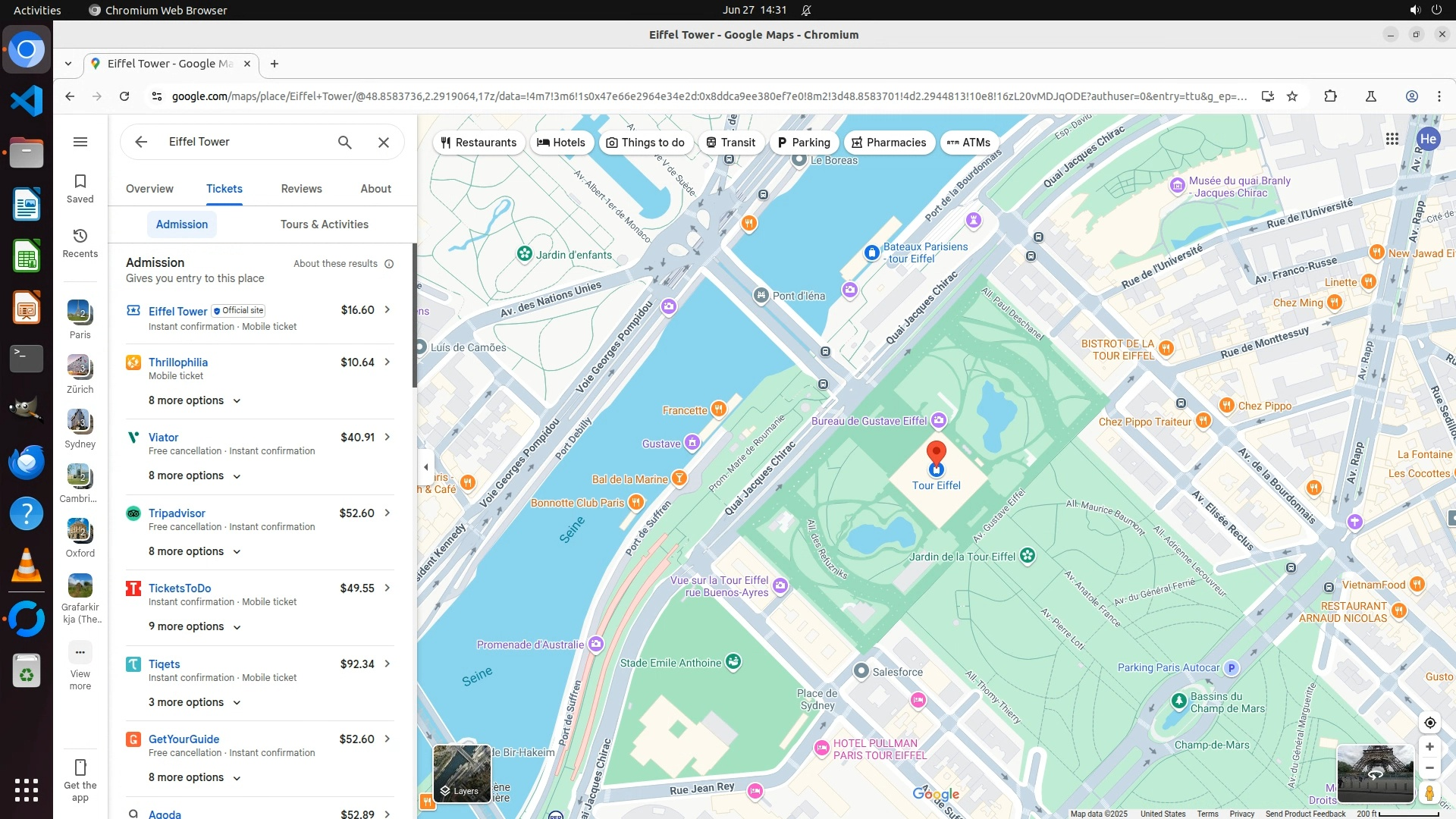Click the search magnifier icon
This screenshot has height=819, width=1456.
point(344,142)
